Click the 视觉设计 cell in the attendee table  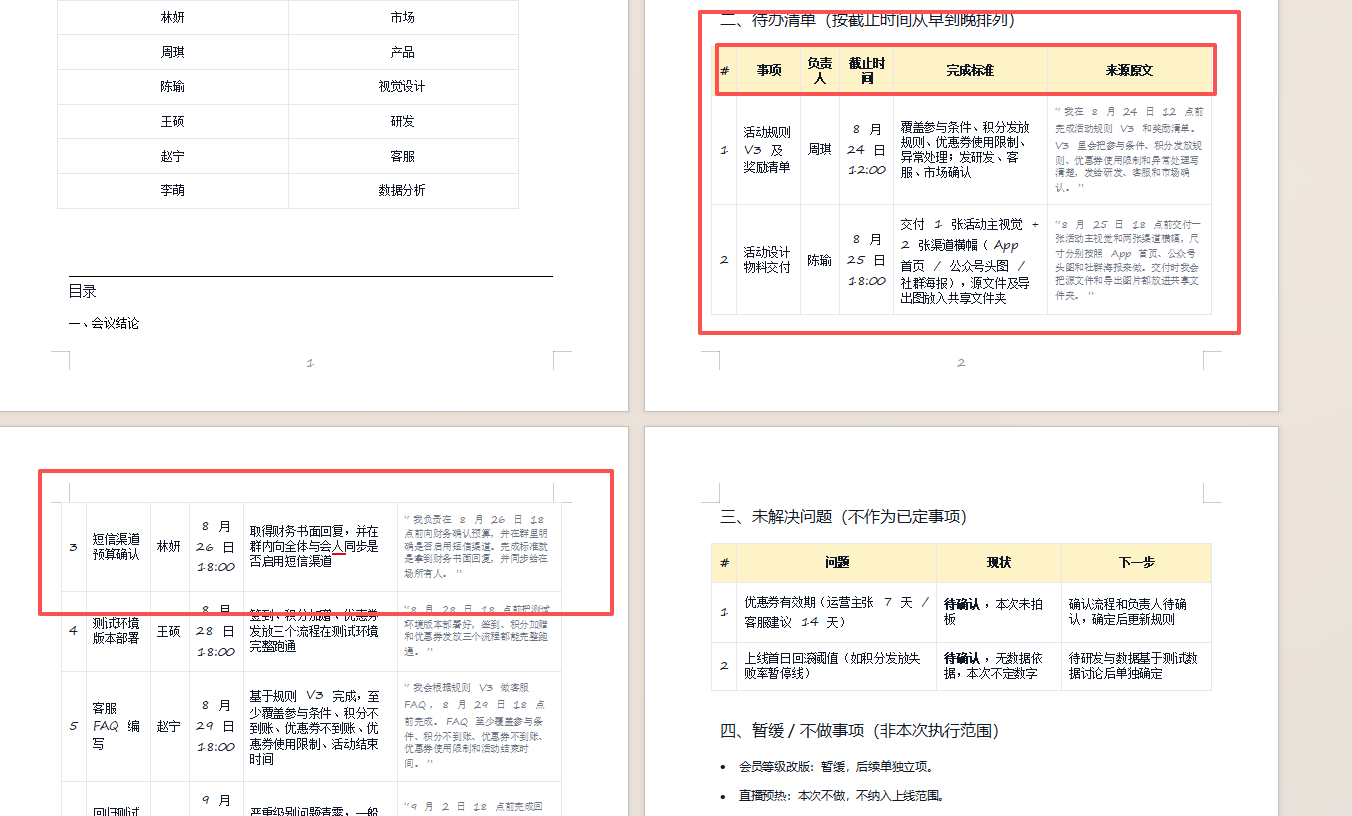[x=403, y=87]
